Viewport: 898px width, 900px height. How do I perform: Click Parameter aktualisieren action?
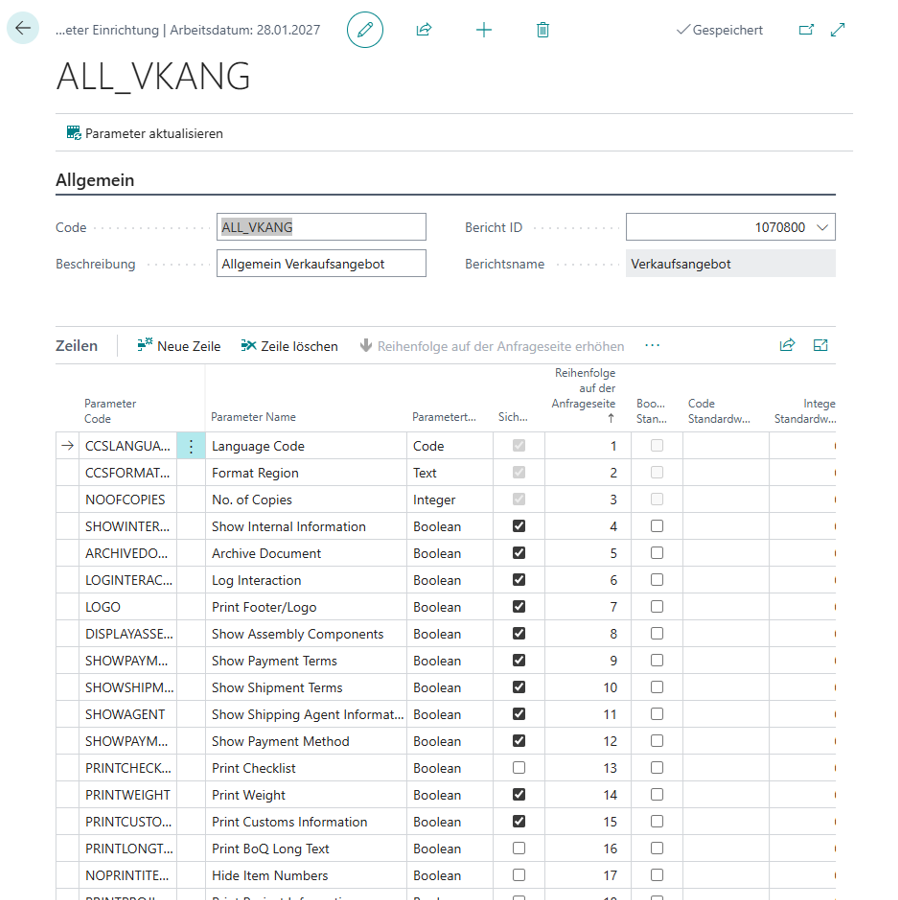[144, 133]
